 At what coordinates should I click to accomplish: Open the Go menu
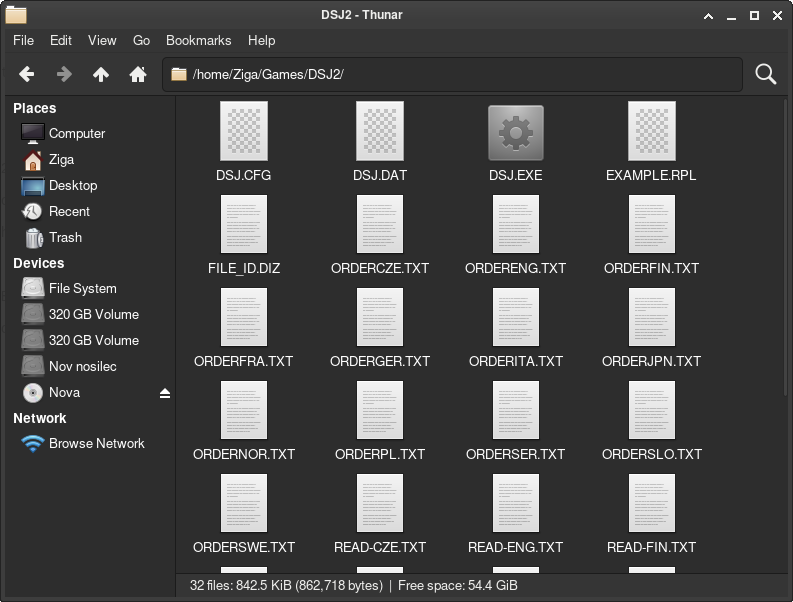(141, 40)
